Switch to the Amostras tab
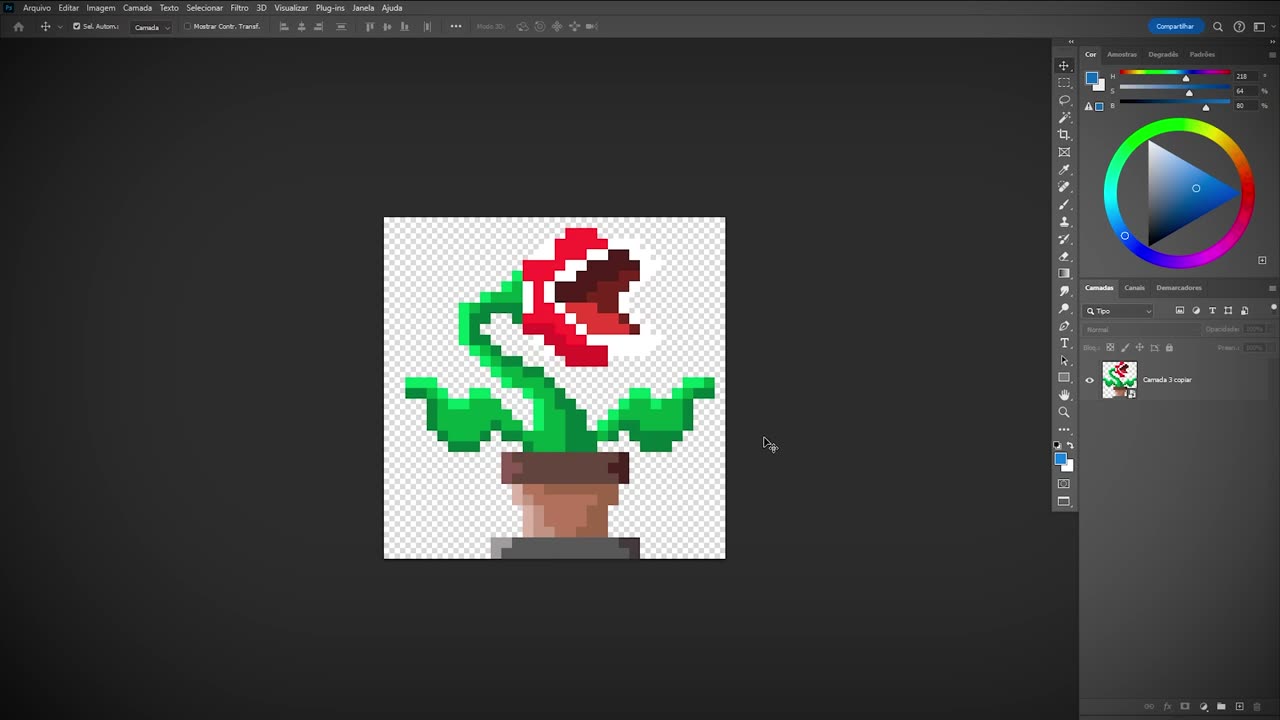 (x=1122, y=54)
